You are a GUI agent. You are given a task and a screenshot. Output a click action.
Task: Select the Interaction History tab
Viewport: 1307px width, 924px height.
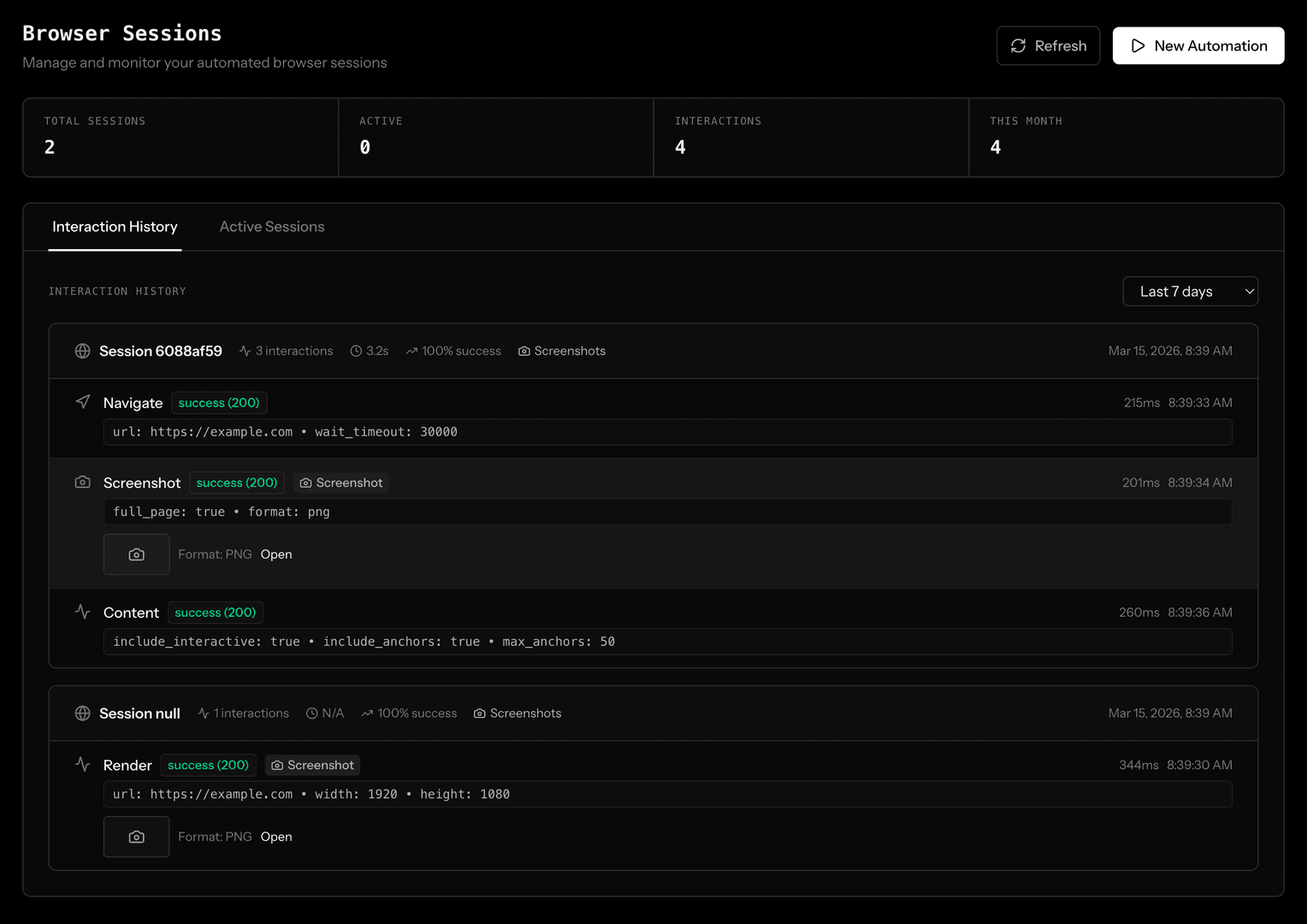pyautogui.click(x=115, y=227)
